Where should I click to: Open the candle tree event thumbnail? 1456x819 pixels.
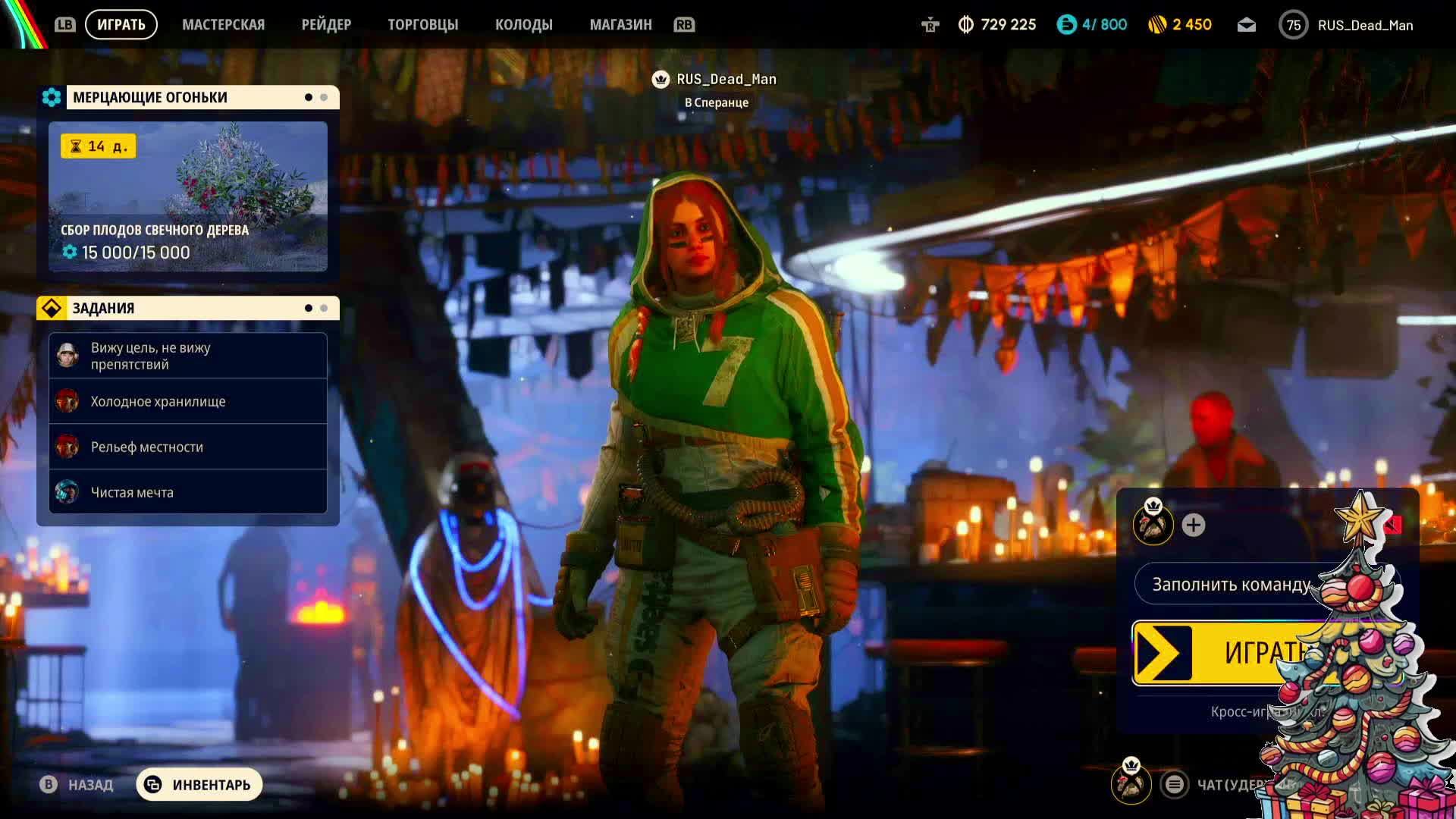(x=188, y=196)
